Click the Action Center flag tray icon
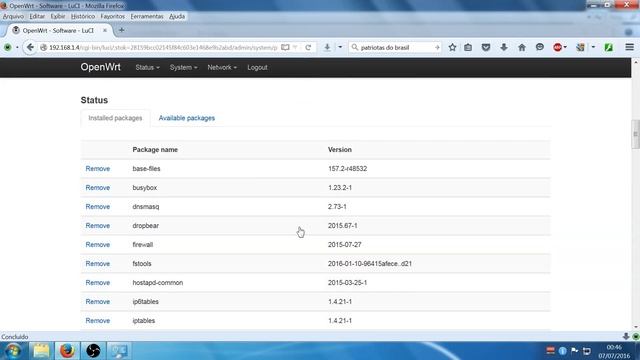The image size is (640, 360). (575, 351)
